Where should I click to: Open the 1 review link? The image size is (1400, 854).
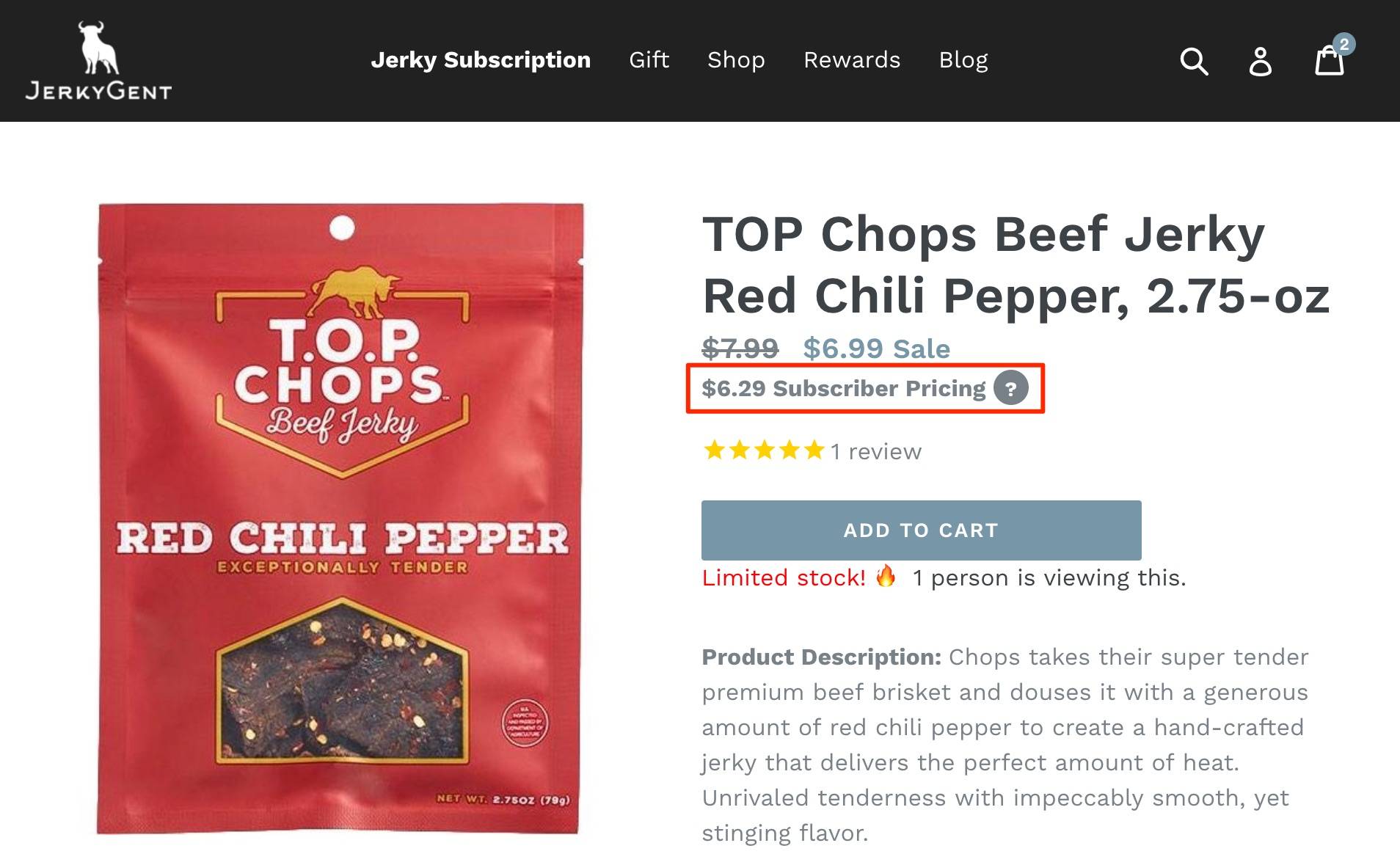point(875,451)
